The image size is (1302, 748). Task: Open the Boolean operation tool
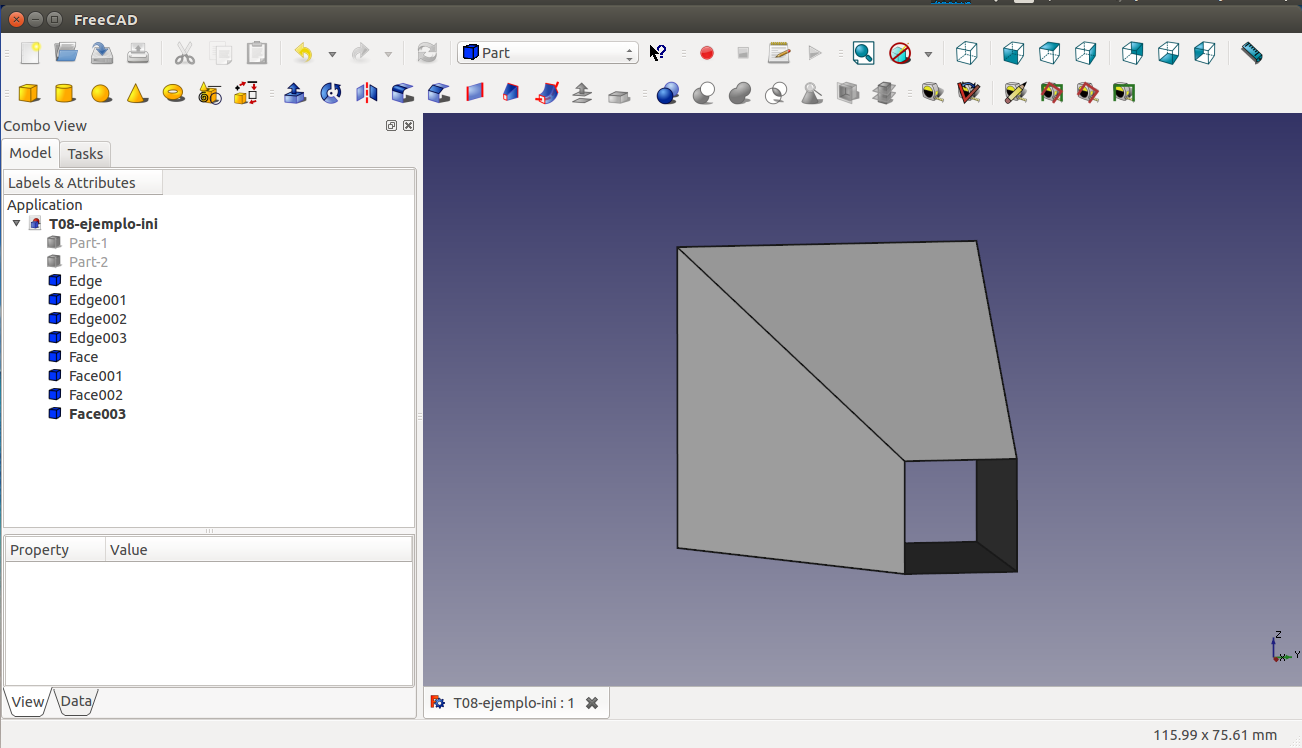pyautogui.click(x=668, y=93)
